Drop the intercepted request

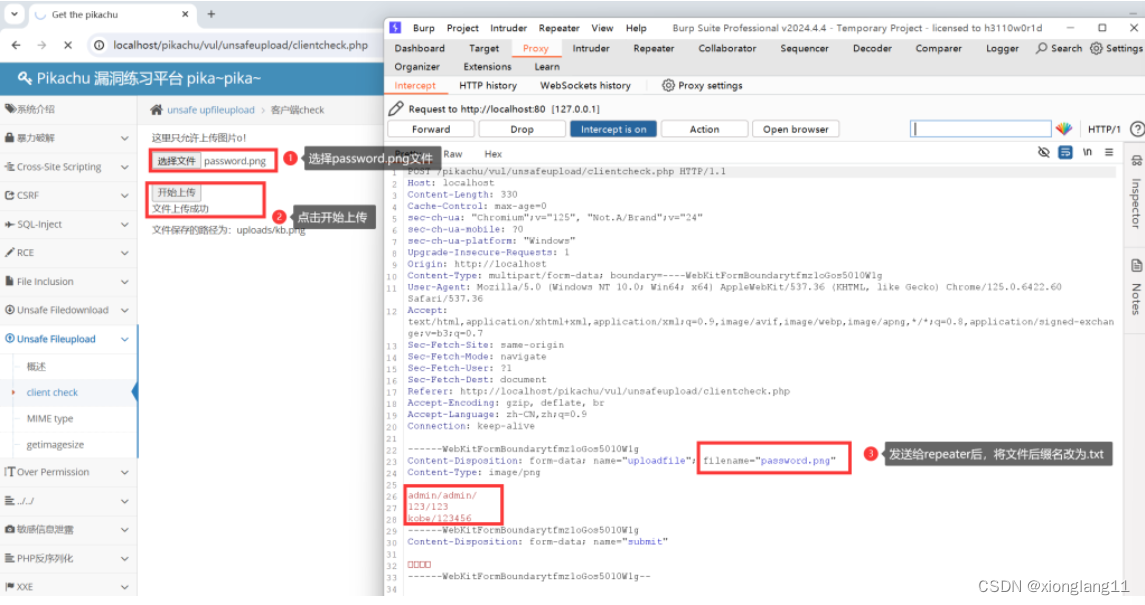click(x=521, y=129)
